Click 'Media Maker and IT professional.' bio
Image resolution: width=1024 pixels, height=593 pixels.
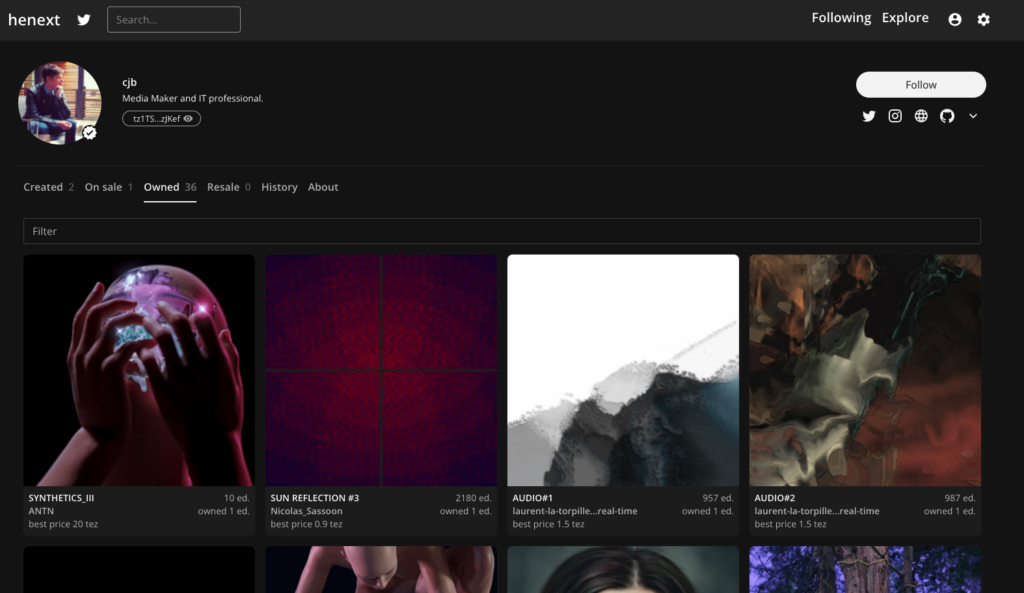coord(193,98)
